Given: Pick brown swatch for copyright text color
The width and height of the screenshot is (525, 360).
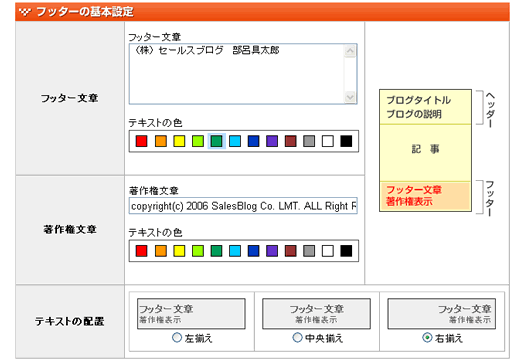Looking at the screenshot, I should pyautogui.click(x=291, y=250).
